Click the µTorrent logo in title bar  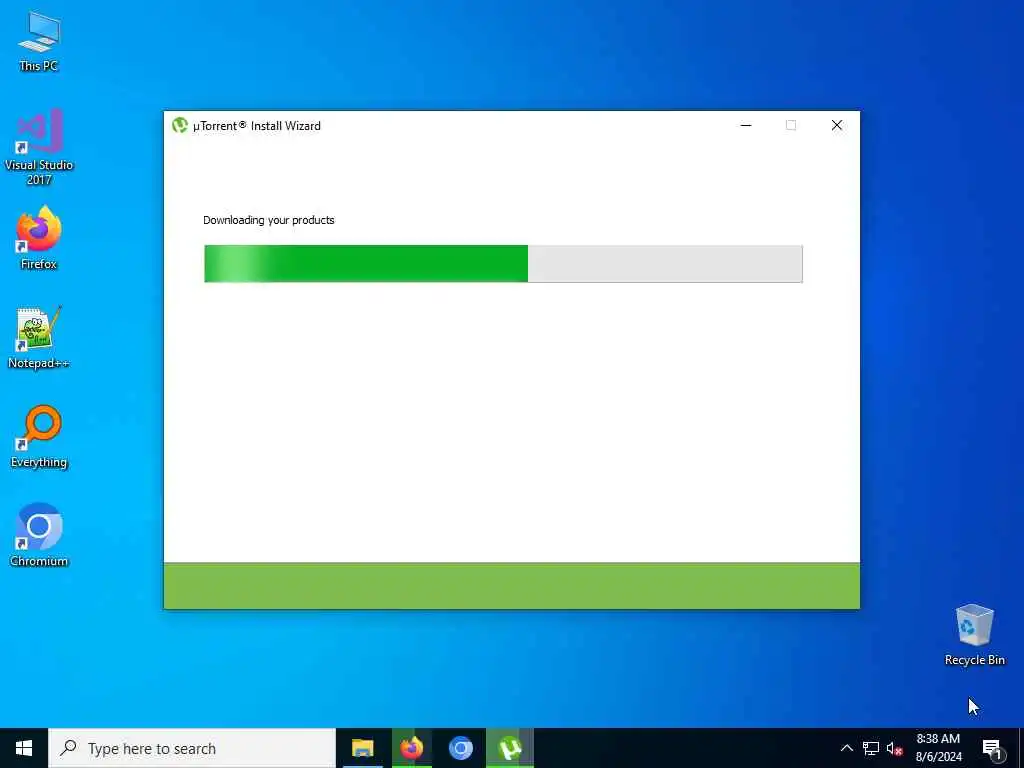(180, 125)
